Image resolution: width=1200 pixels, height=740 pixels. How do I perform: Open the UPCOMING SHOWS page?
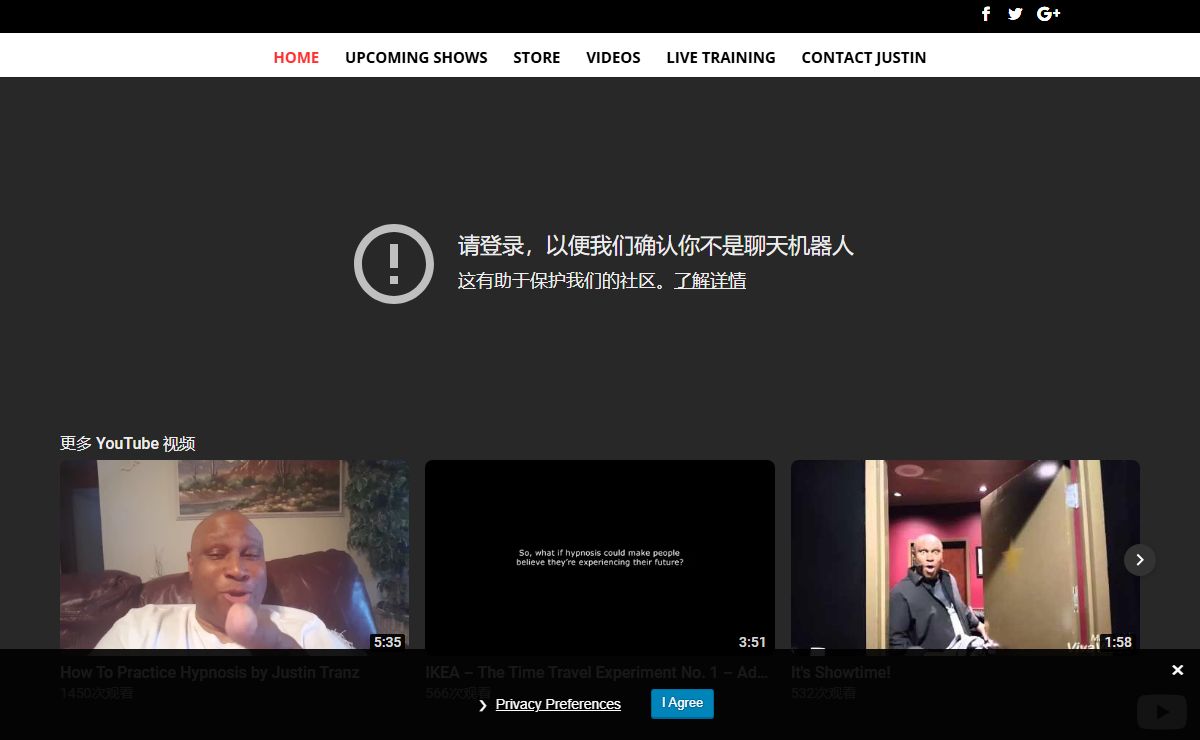[416, 58]
